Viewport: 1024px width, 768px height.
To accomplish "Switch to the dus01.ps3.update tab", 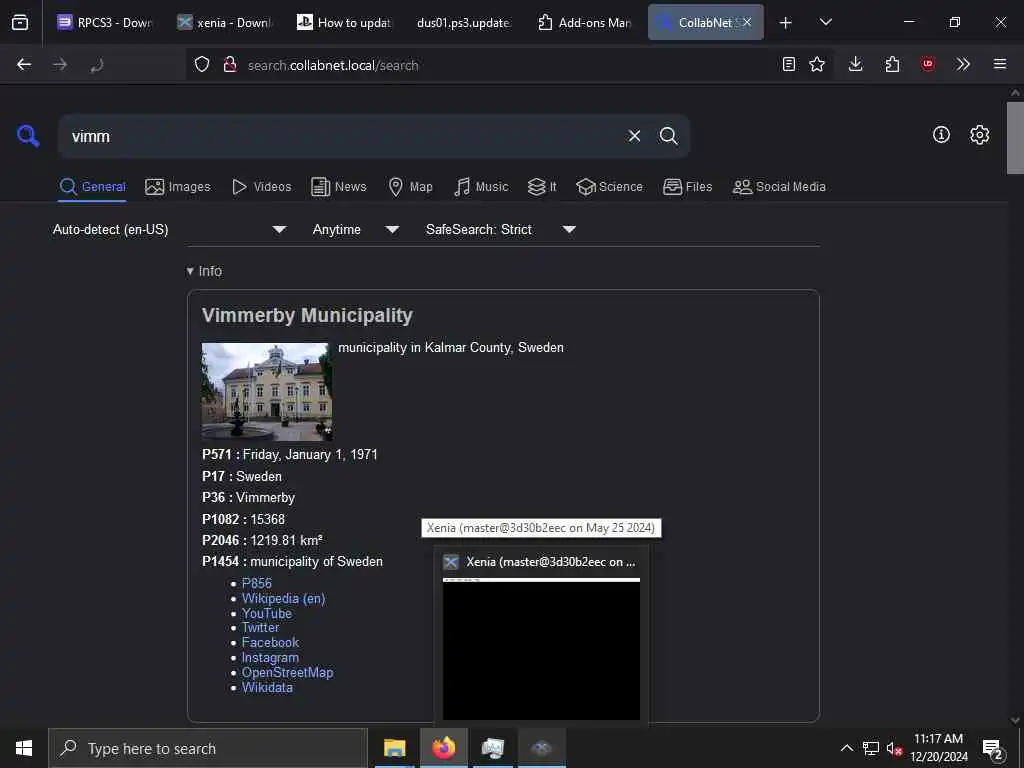I will (x=464, y=22).
